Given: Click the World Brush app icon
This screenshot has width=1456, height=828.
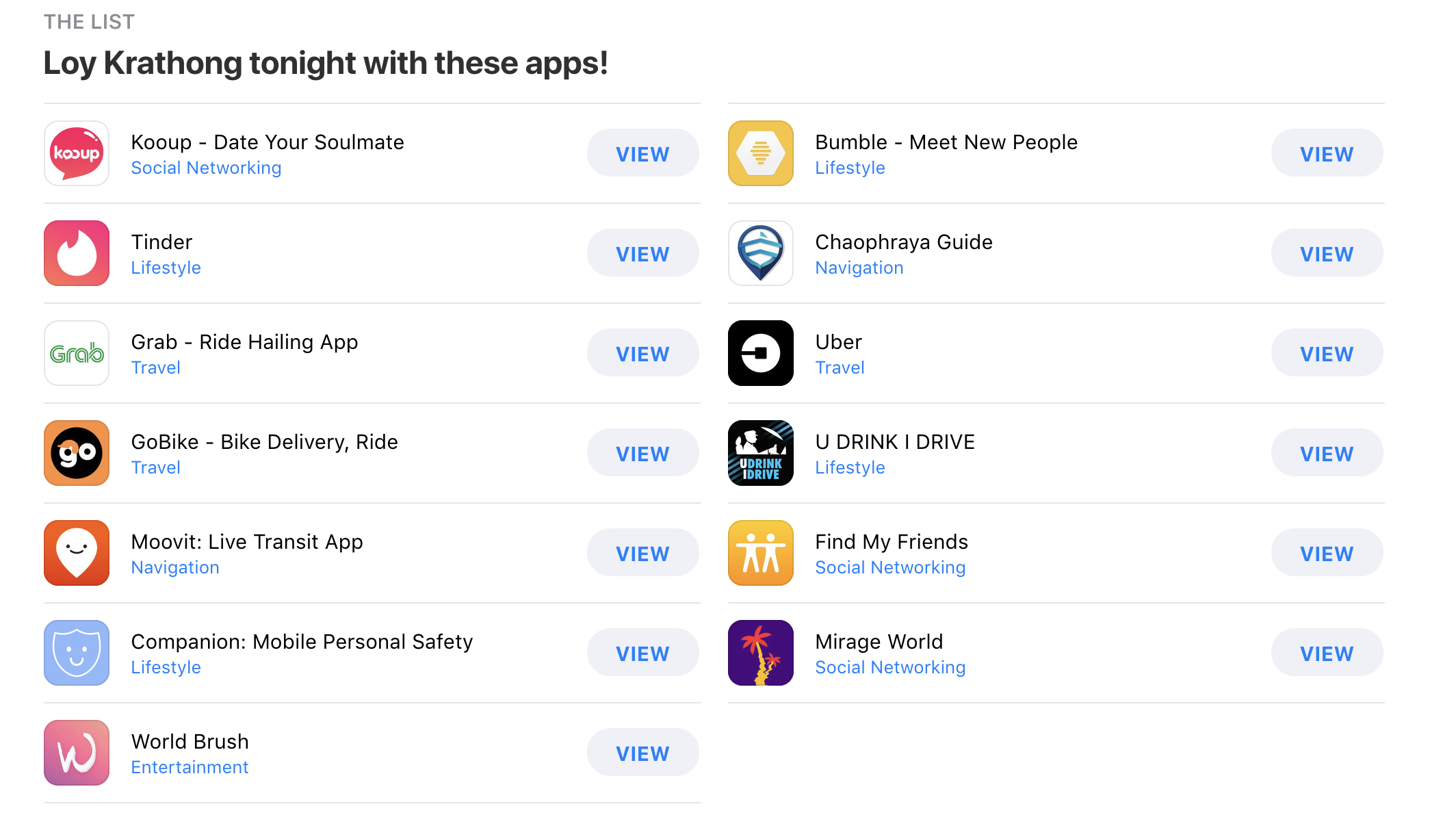Looking at the screenshot, I should (77, 753).
